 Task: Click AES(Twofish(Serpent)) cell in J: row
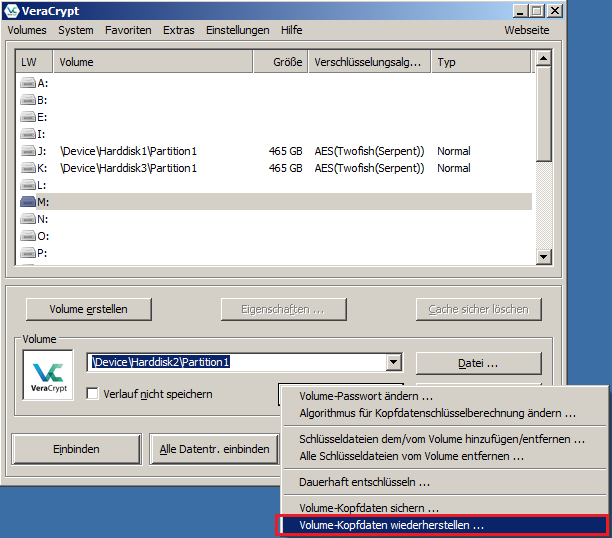click(x=369, y=151)
